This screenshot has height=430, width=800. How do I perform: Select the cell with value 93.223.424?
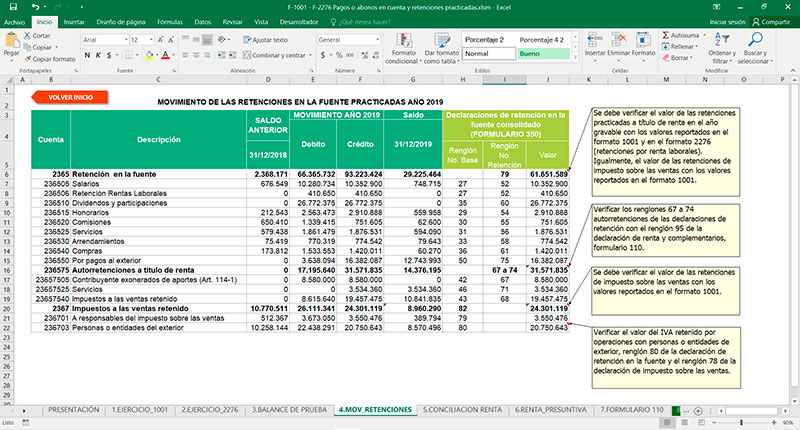[360, 174]
